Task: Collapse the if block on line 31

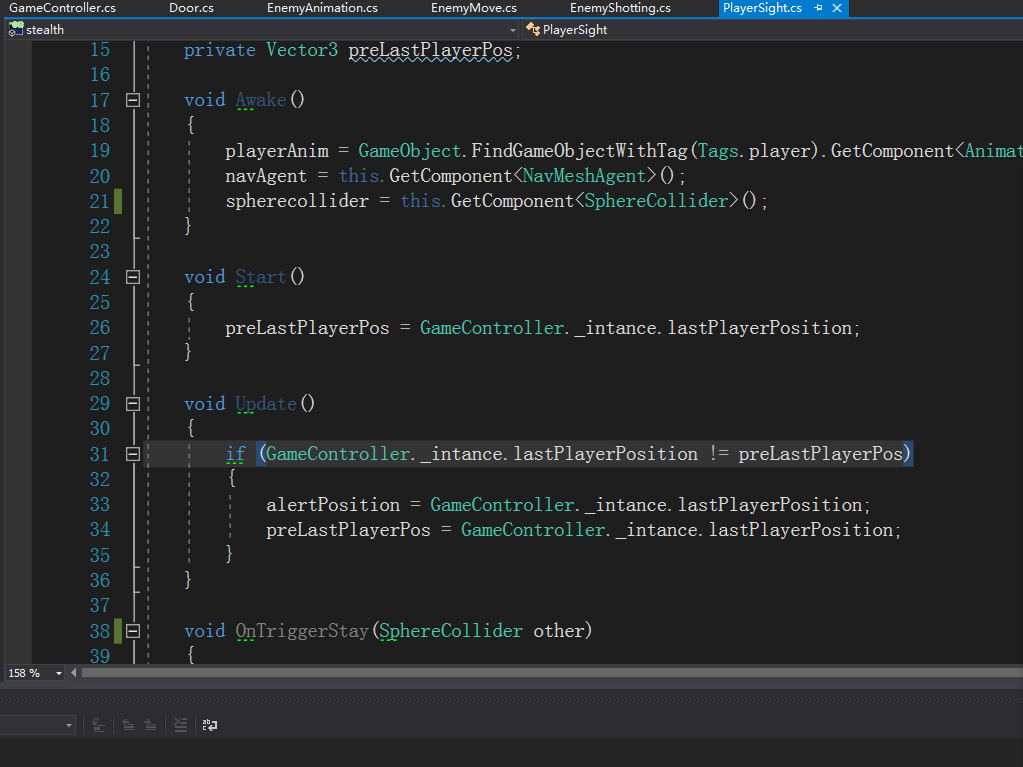Action: (x=132, y=454)
